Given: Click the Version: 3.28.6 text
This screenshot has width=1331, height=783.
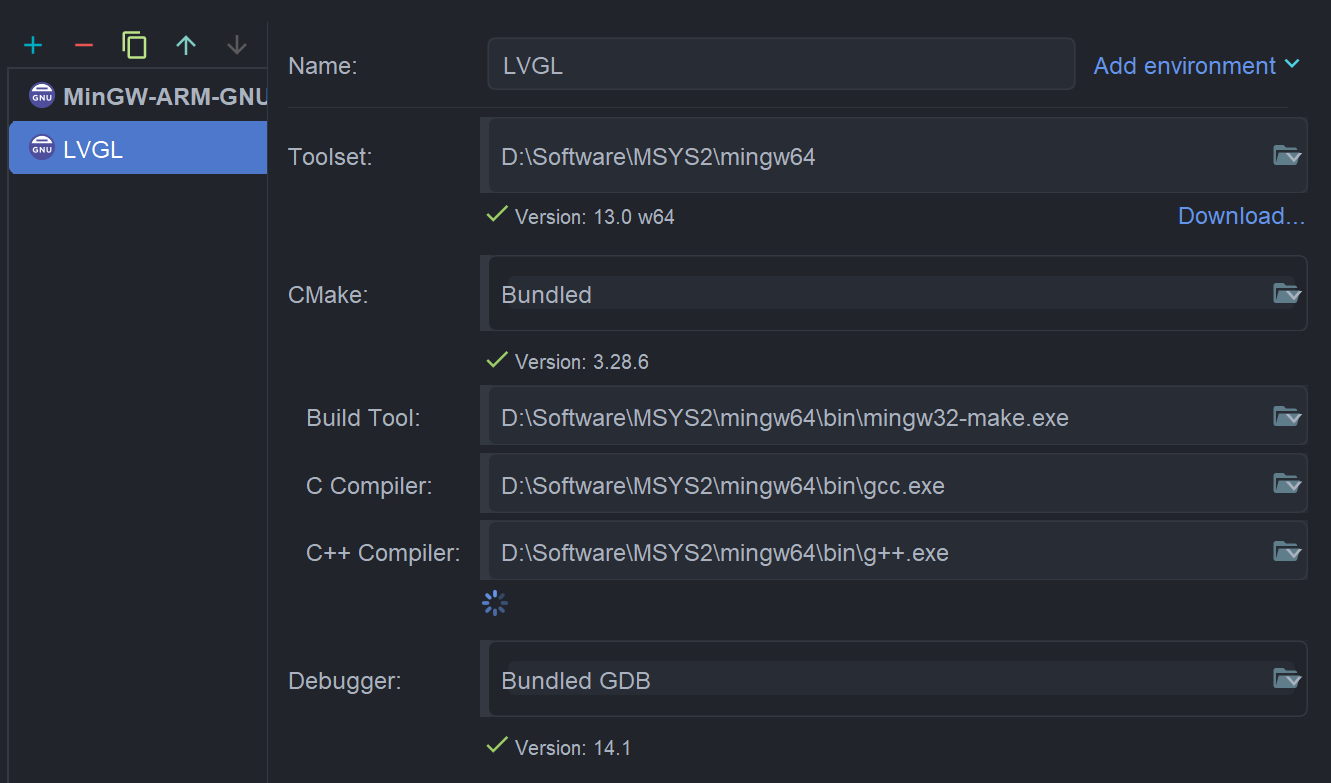Looking at the screenshot, I should [x=581, y=362].
